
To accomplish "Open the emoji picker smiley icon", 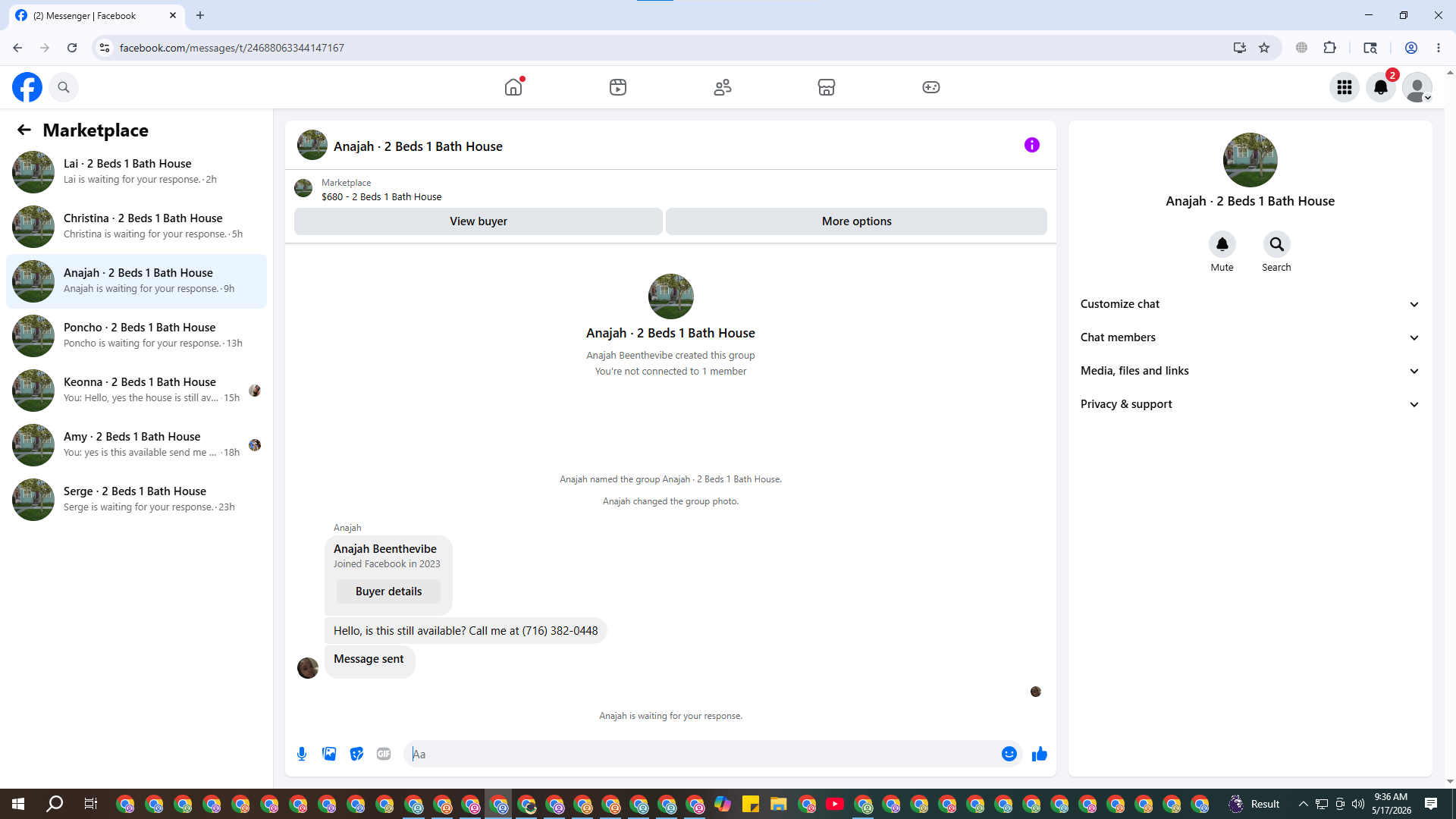I will click(1009, 754).
